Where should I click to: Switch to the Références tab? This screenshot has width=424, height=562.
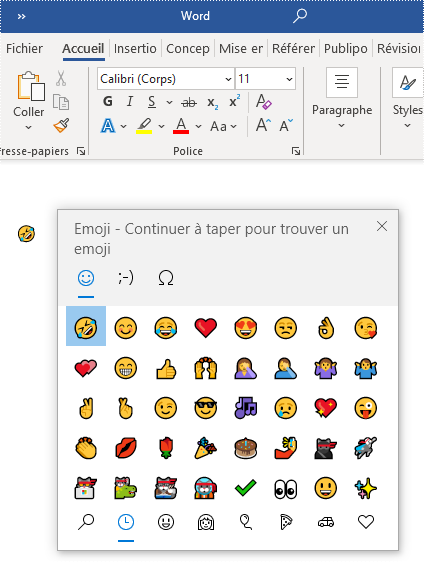[294, 48]
